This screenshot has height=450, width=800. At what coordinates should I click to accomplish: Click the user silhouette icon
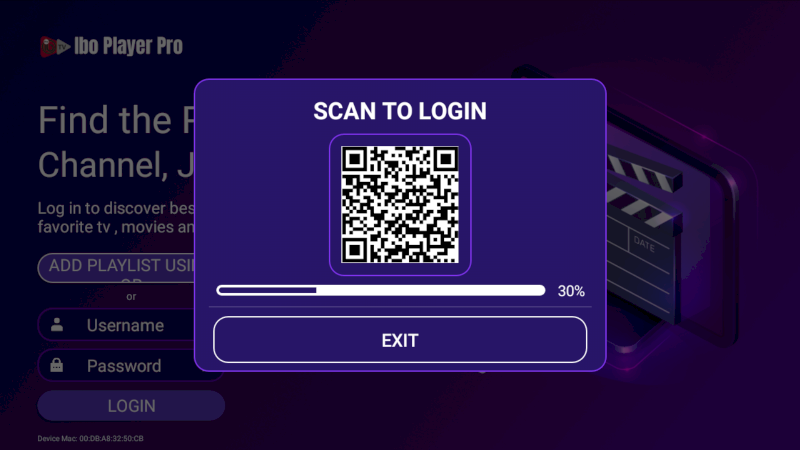pyautogui.click(x=57, y=325)
